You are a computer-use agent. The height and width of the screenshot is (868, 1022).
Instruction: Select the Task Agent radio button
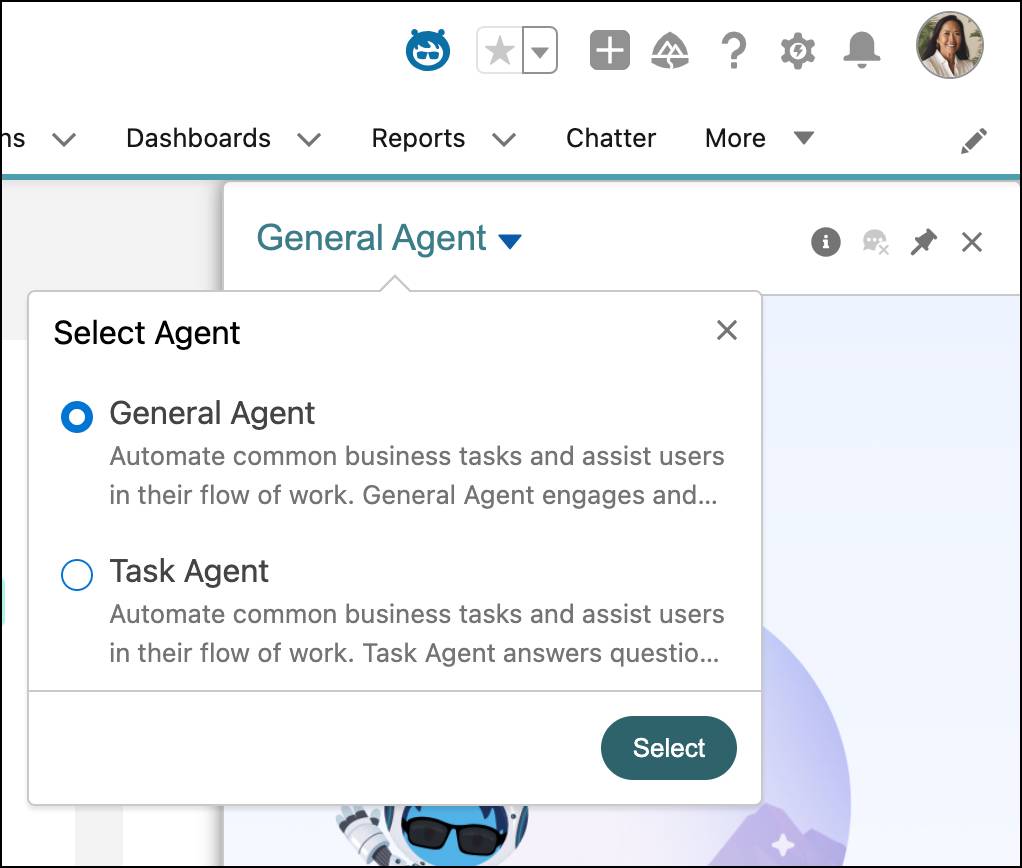[x=77, y=575]
